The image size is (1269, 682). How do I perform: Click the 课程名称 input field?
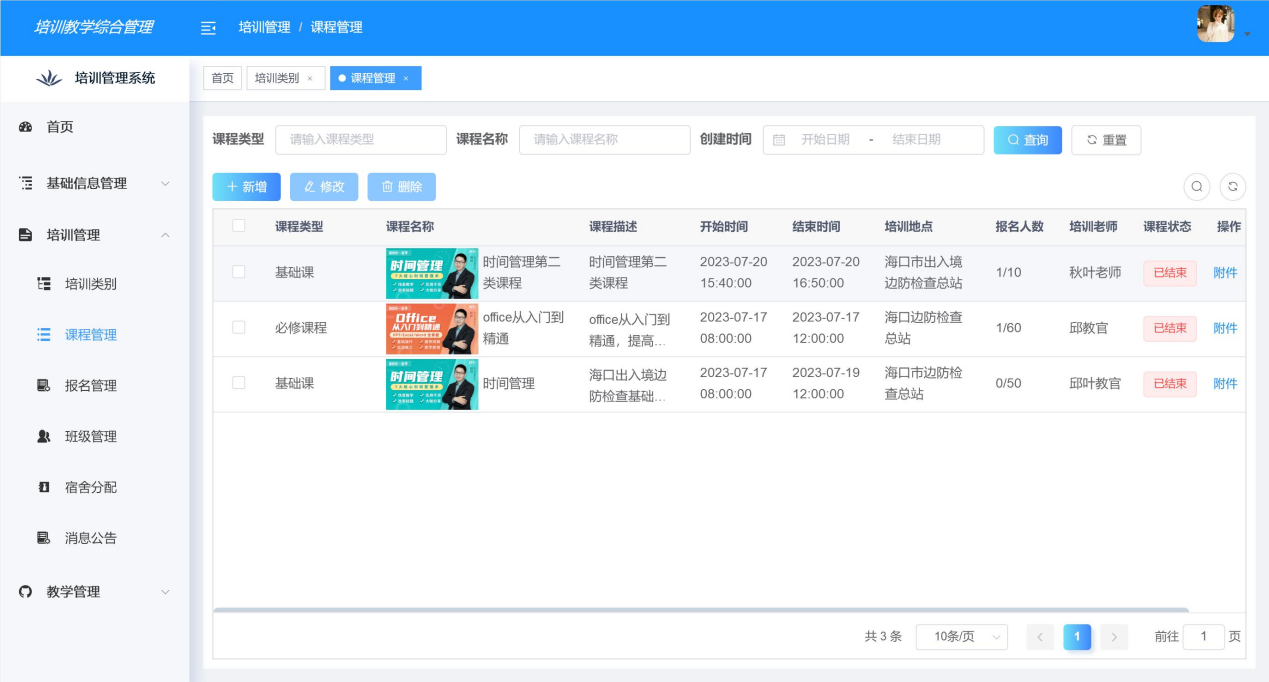[x=604, y=140]
